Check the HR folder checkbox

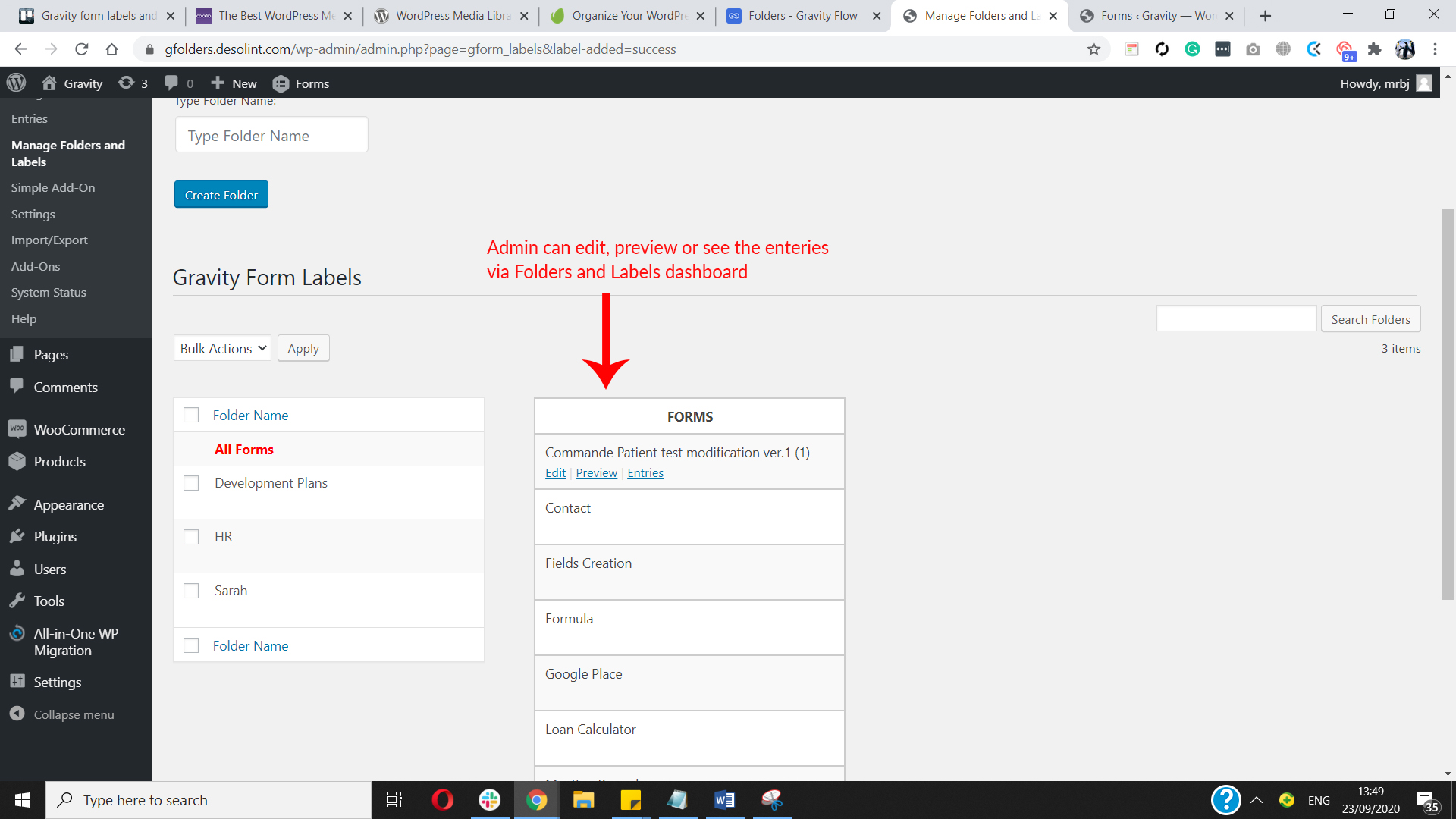[x=191, y=537]
